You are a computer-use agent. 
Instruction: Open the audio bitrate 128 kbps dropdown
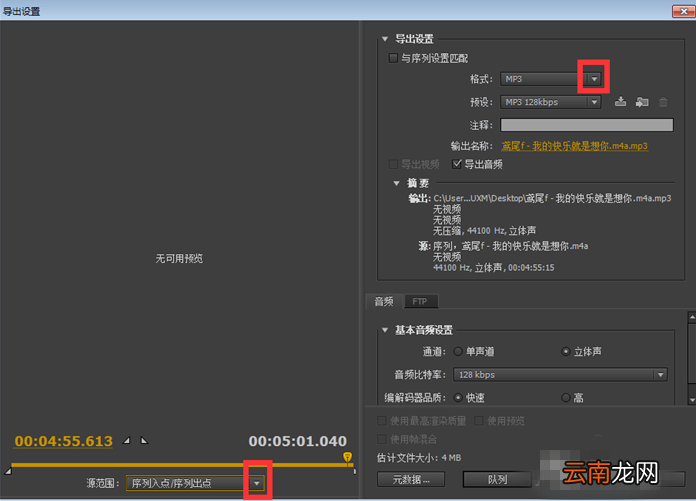pyautogui.click(x=560, y=375)
